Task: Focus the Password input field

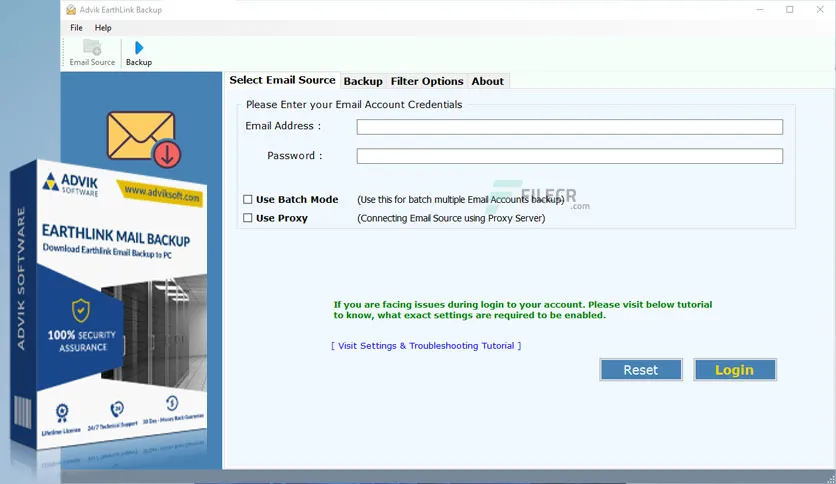Action: [569, 156]
